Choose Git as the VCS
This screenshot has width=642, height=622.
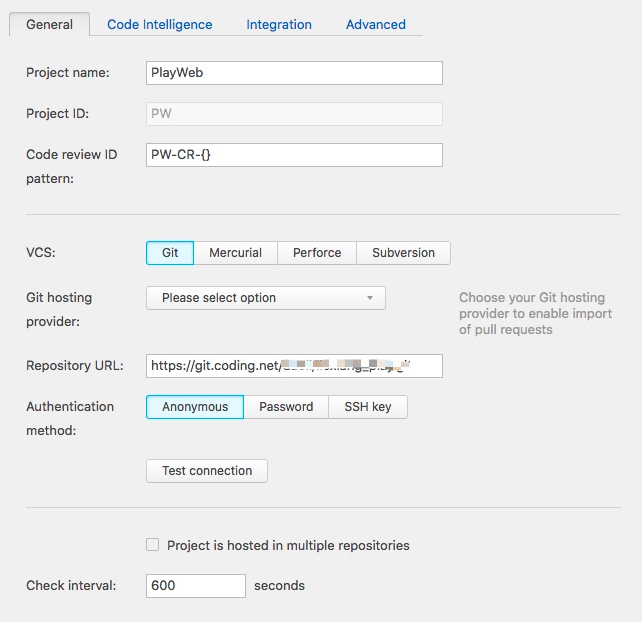click(x=170, y=253)
